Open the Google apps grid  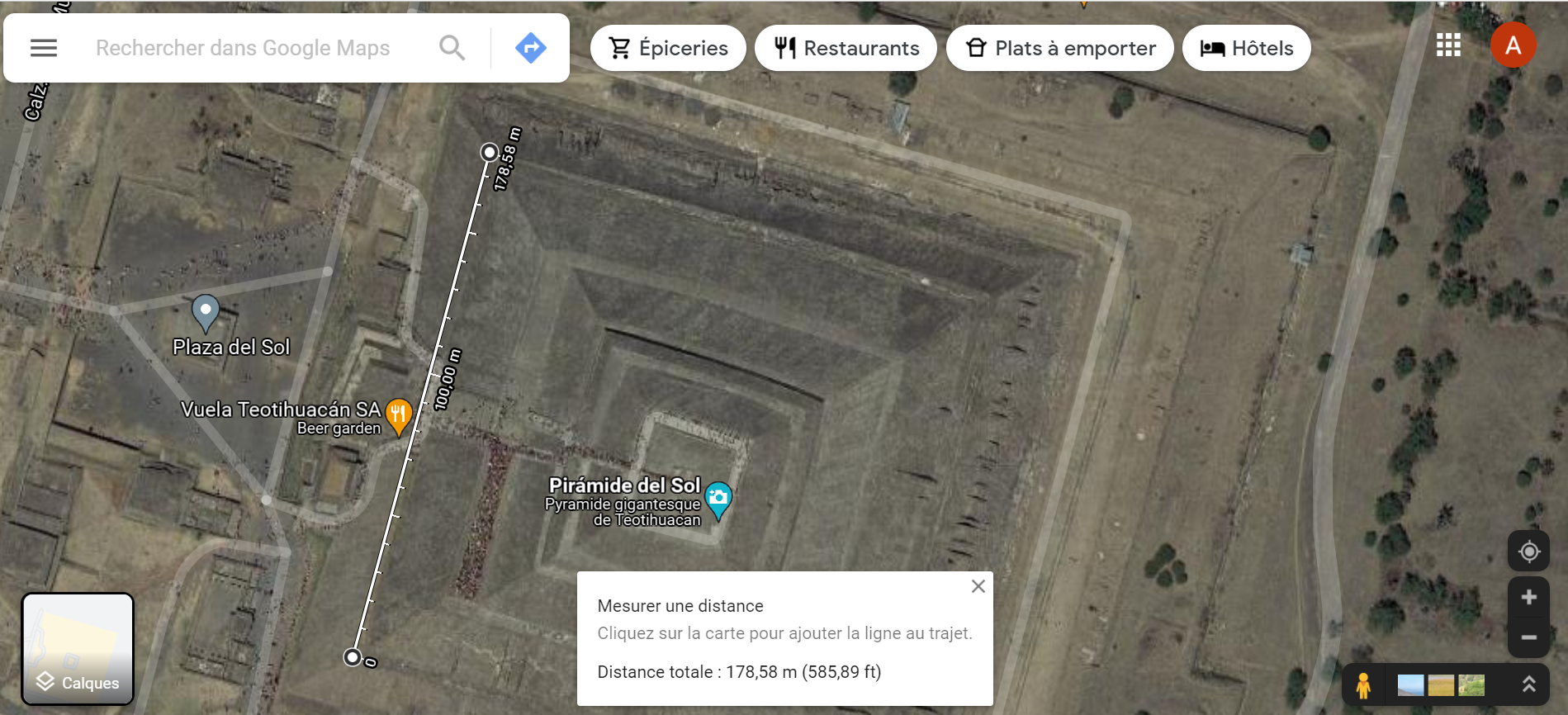point(1448,45)
